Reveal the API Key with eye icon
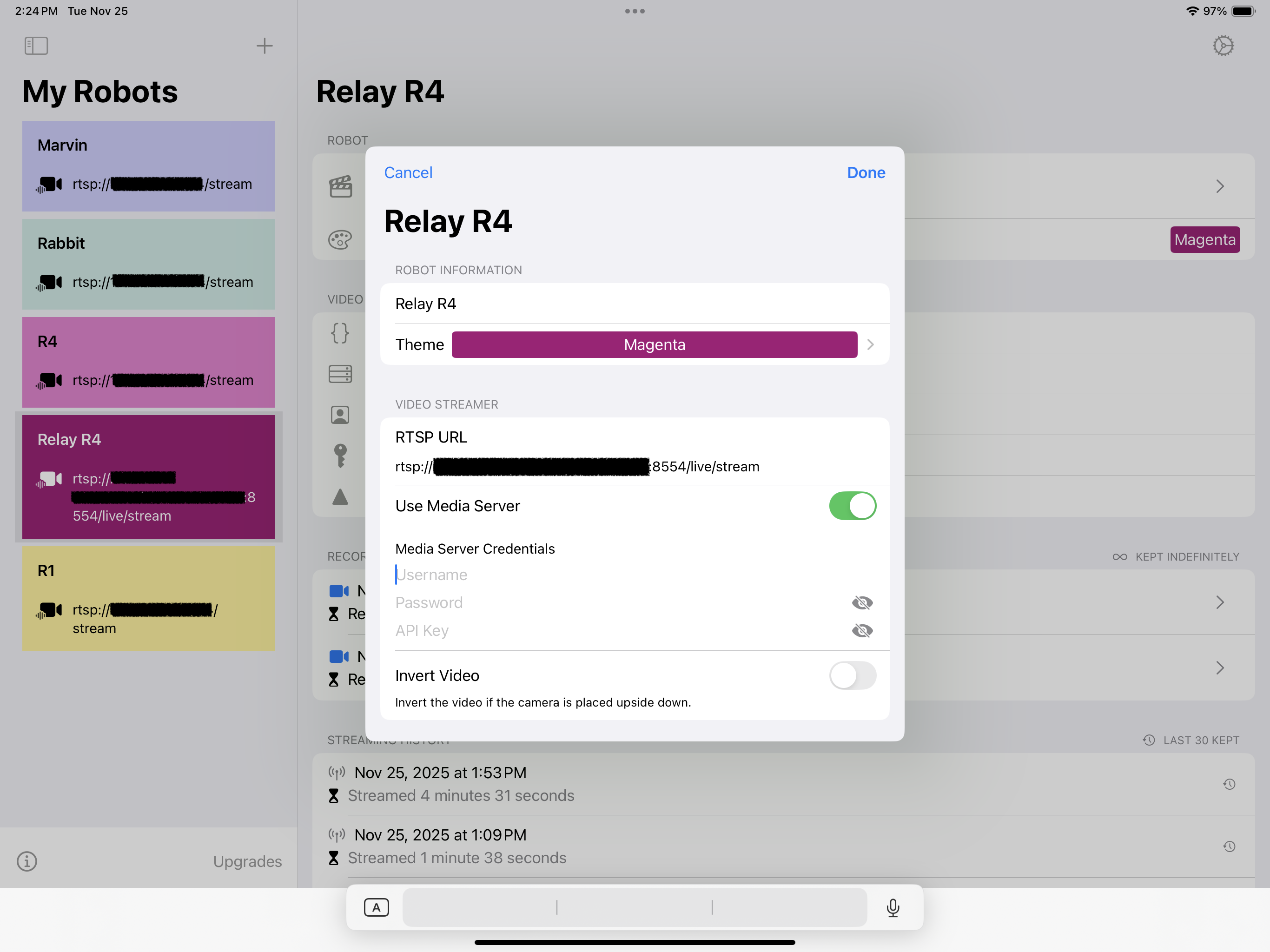This screenshot has height=952, width=1270. pos(862,630)
